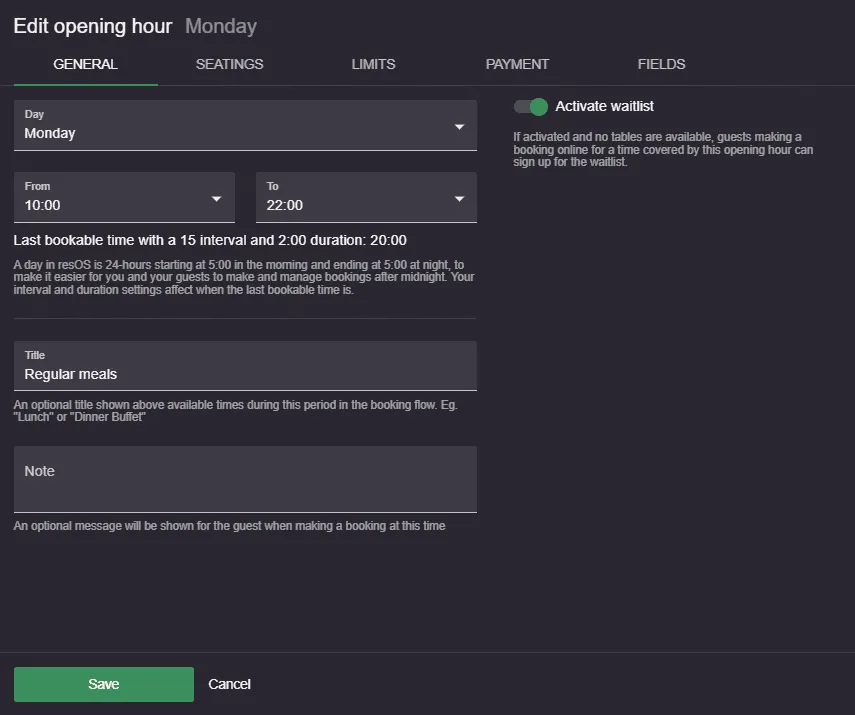The width and height of the screenshot is (855, 715).
Task: Click the Day dropdown arrow icon
Action: click(x=460, y=127)
